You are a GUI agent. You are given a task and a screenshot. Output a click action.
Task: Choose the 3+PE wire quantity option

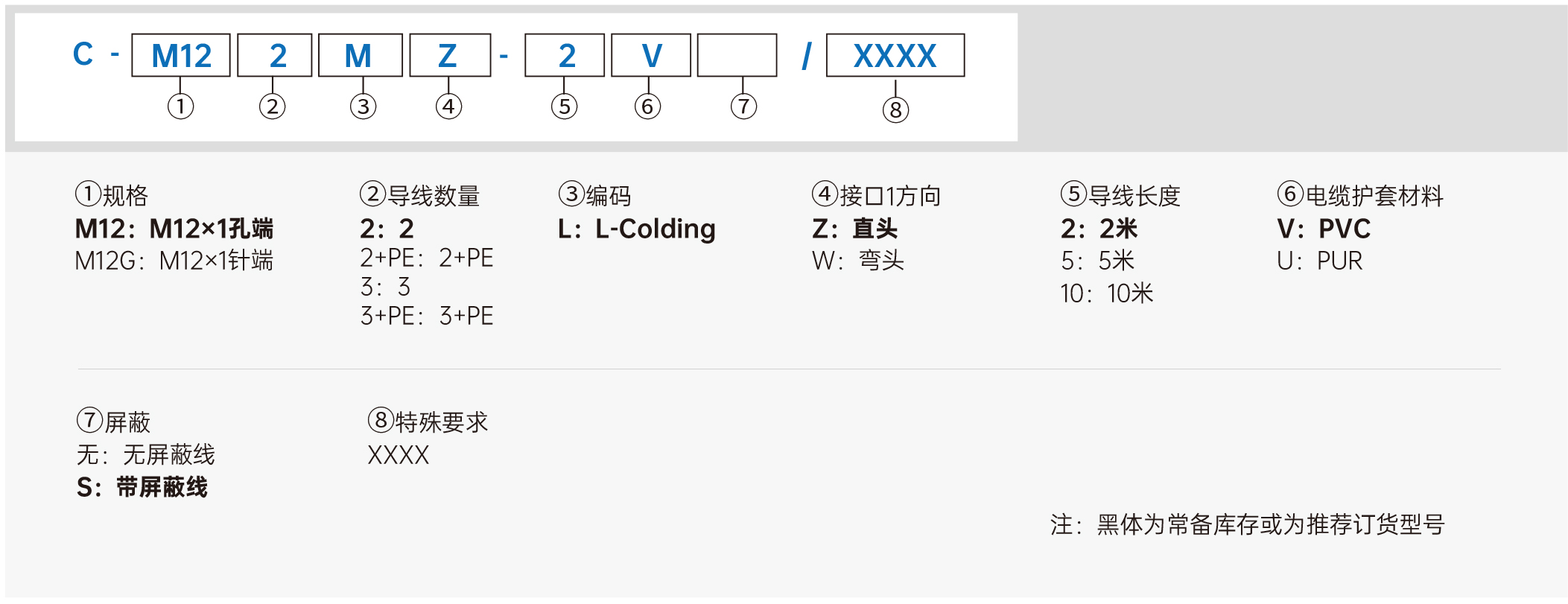[x=427, y=316]
